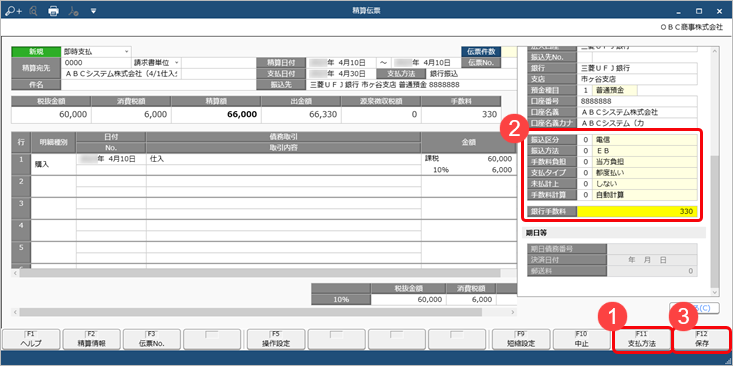This screenshot has height=366, width=733.
Task: Click the 支払方法 value 銀行振込
Action: pos(444,73)
